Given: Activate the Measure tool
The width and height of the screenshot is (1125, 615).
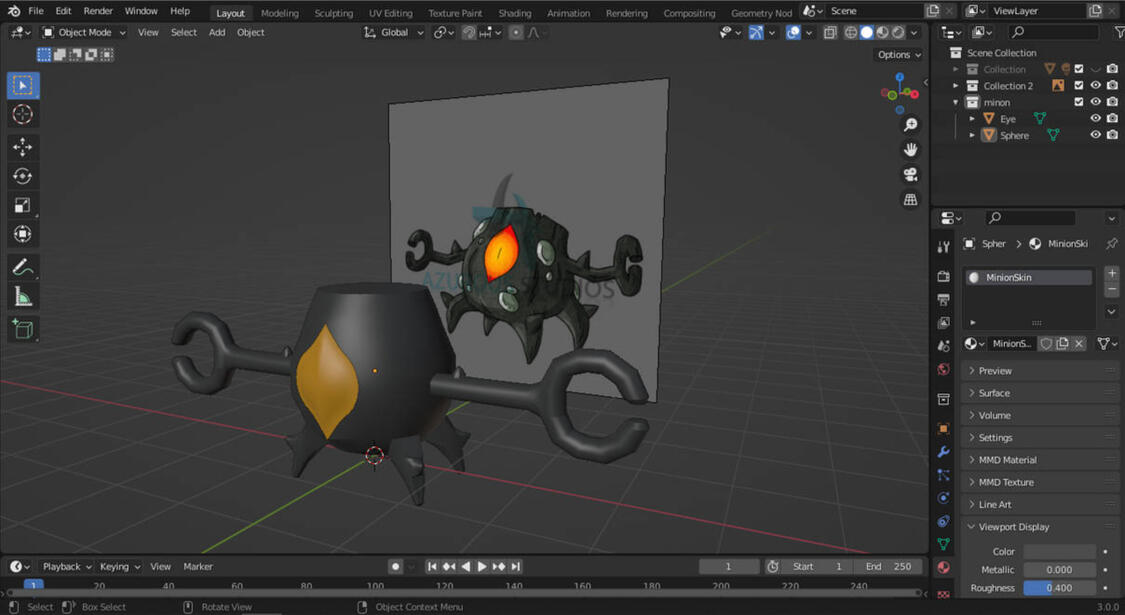Looking at the screenshot, I should pyautogui.click(x=22, y=295).
